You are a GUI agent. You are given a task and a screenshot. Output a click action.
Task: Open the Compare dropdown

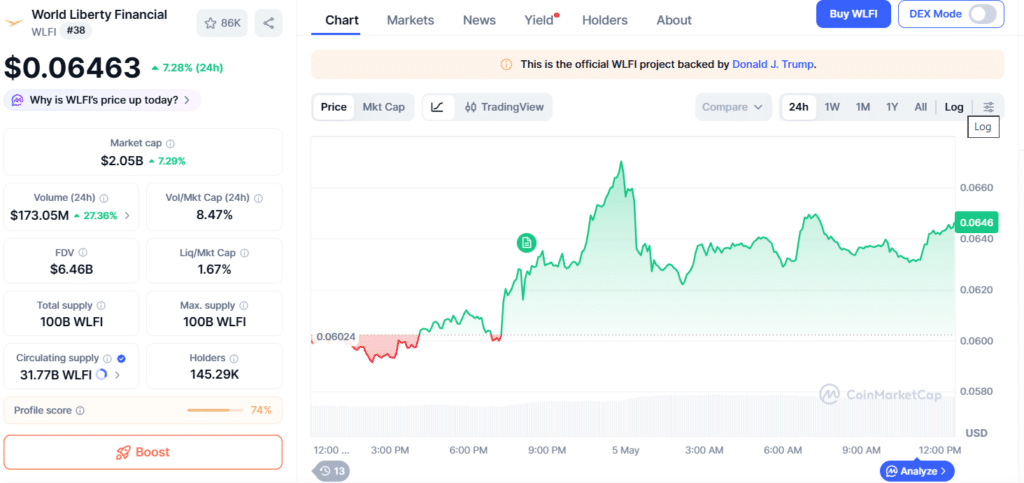pos(733,107)
